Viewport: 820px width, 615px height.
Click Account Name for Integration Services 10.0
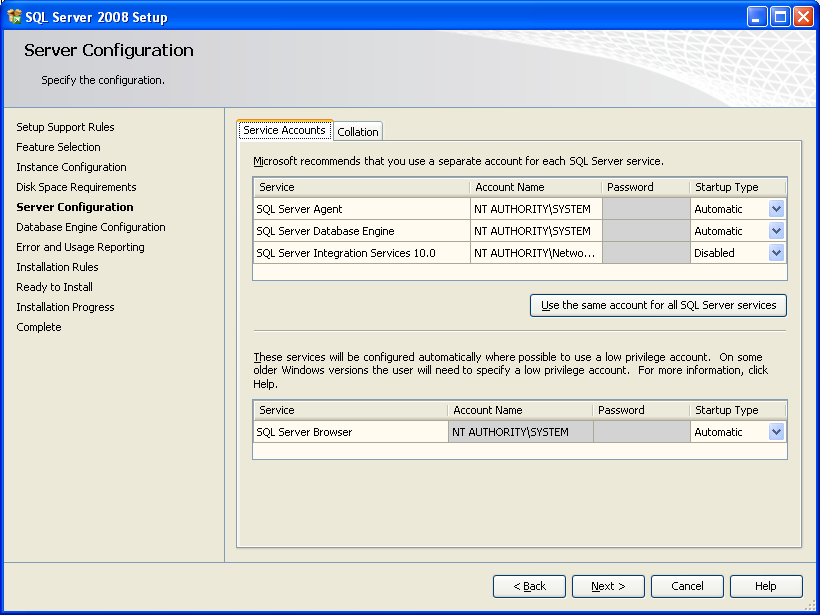[x=536, y=253]
